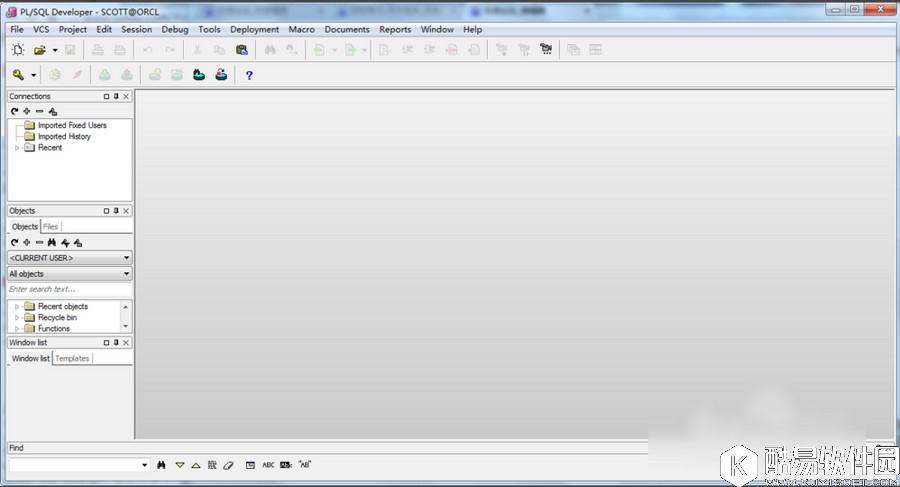Select the Imported Fixed Users folder
900x487 pixels.
pos(72,125)
